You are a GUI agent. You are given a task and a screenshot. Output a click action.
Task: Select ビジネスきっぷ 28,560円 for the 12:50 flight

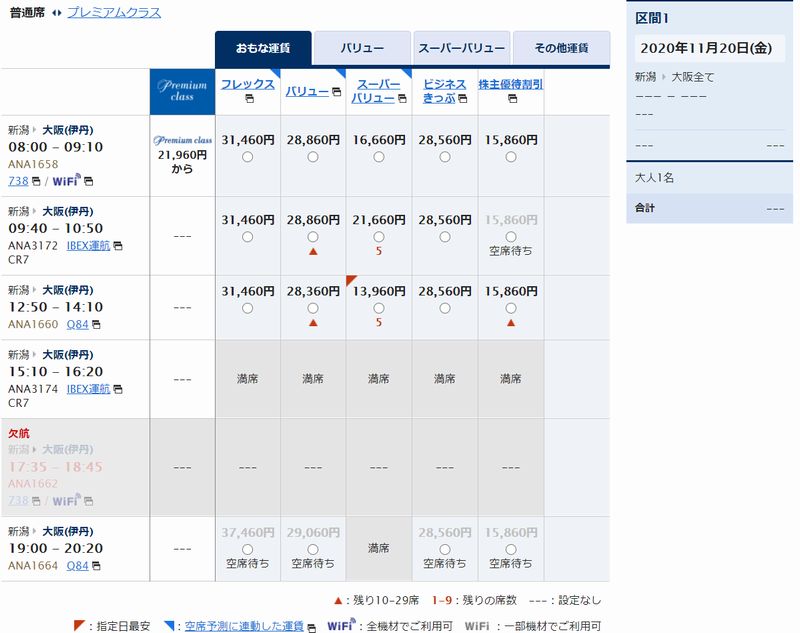pyautogui.click(x=445, y=308)
